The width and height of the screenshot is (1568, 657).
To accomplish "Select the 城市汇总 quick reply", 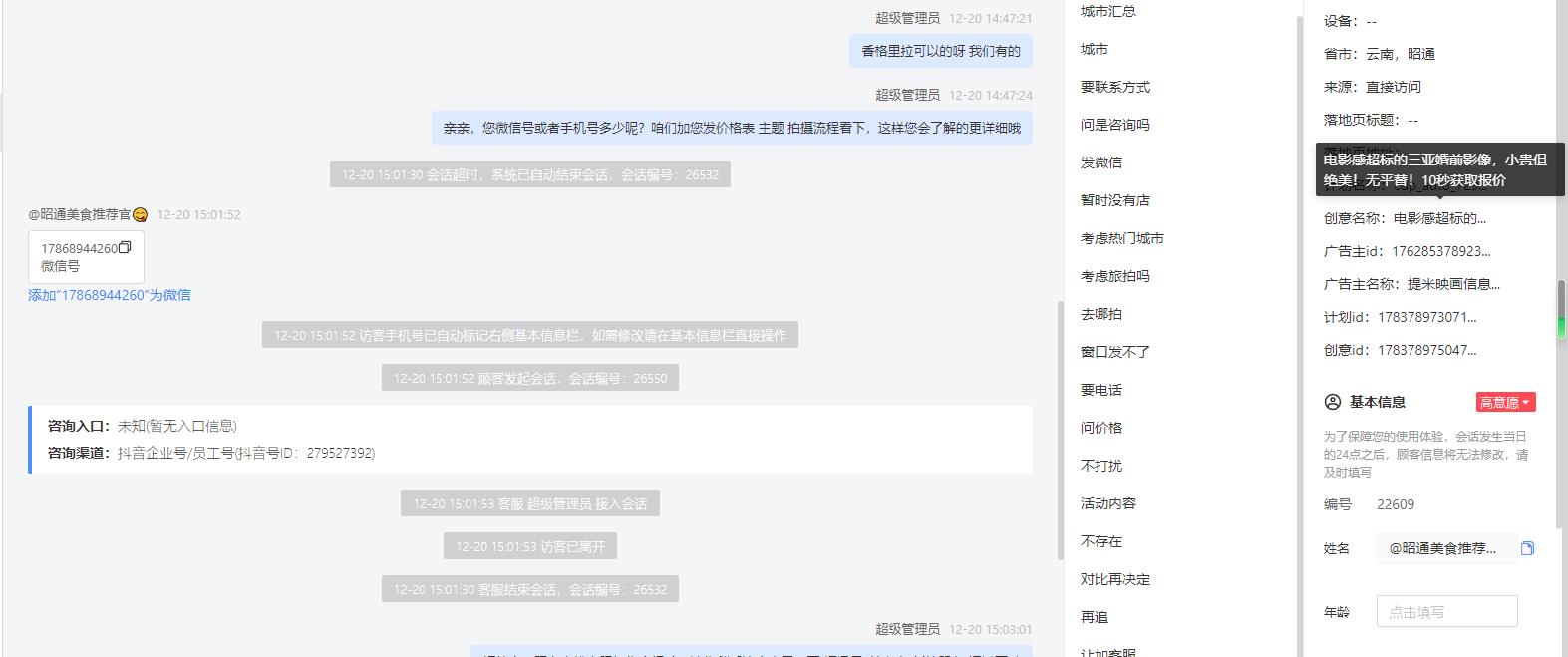I will click(1108, 11).
